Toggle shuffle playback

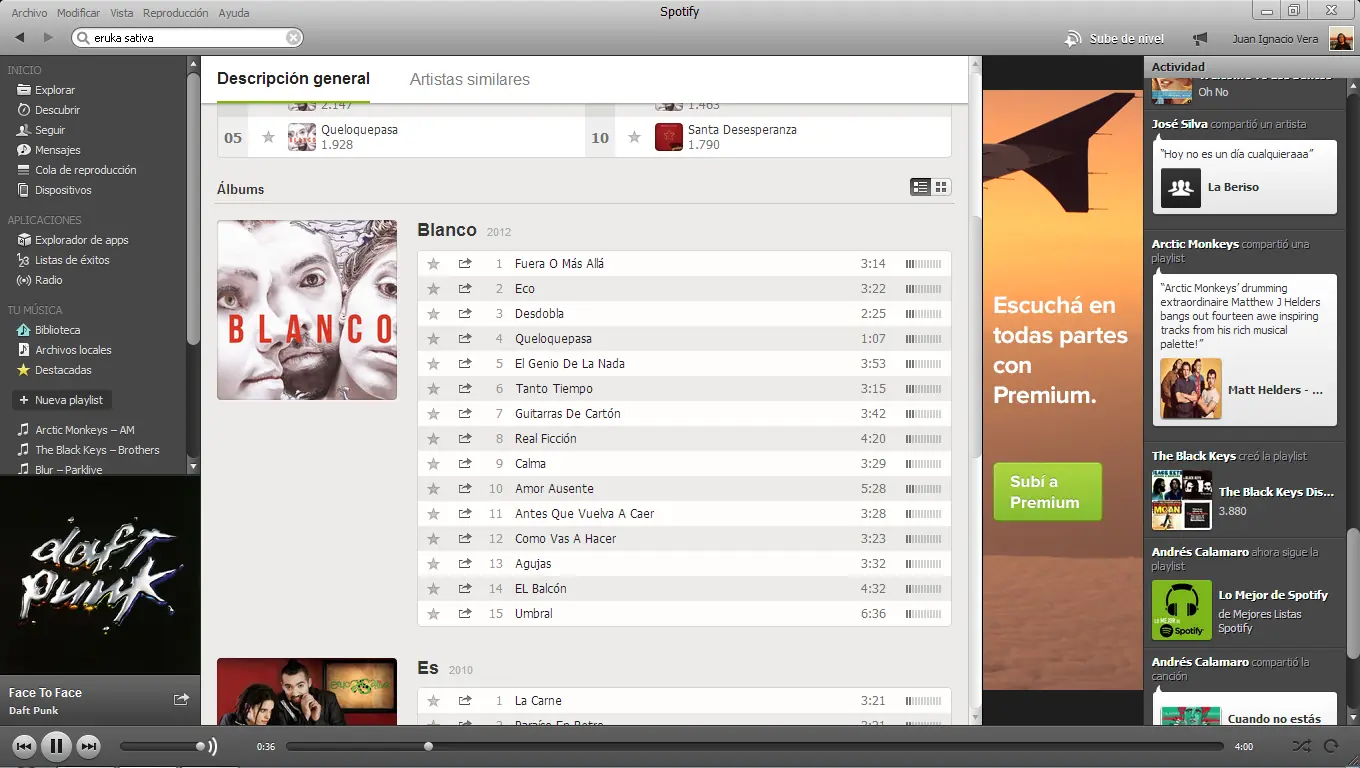[x=1300, y=746]
